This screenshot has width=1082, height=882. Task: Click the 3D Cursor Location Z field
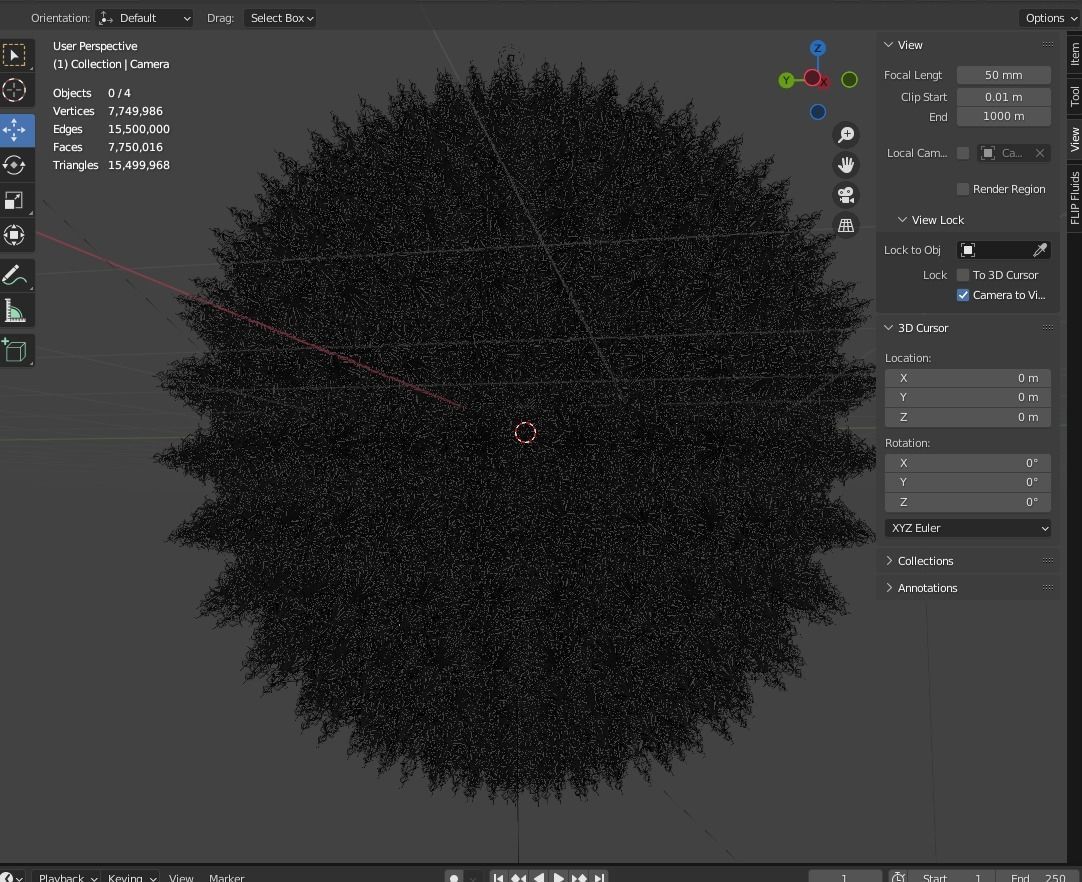pos(967,417)
